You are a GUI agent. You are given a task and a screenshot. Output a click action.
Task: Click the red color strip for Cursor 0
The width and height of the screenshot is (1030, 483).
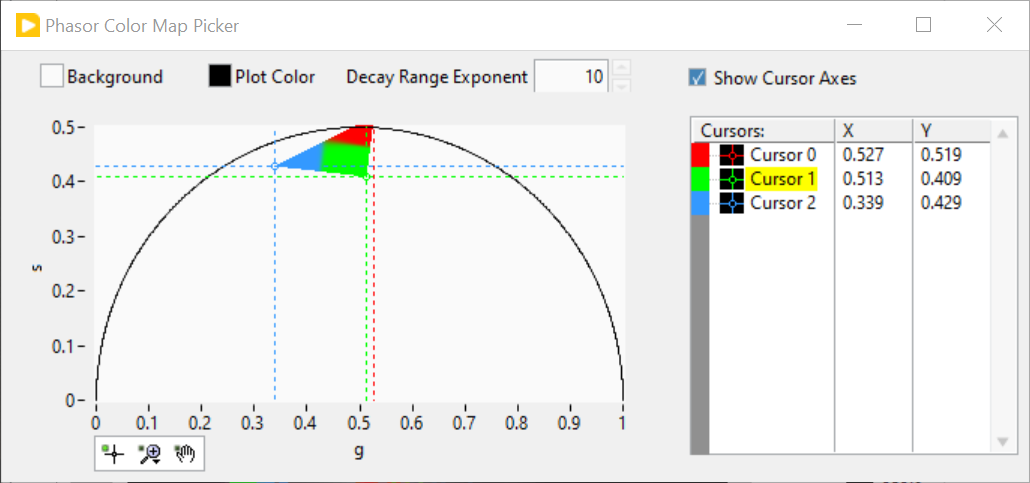pyautogui.click(x=700, y=155)
